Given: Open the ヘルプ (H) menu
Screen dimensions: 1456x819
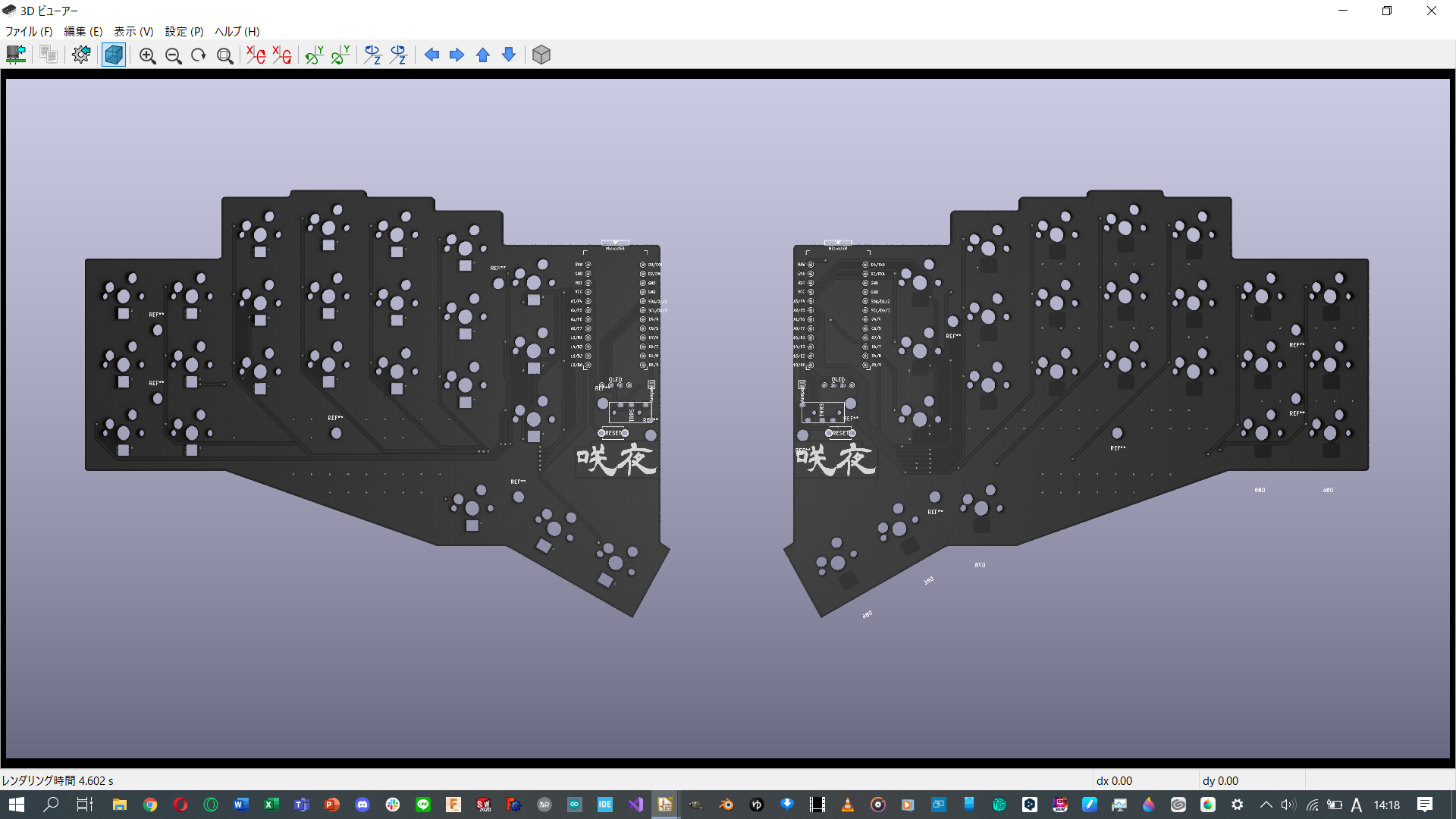Looking at the screenshot, I should point(237,31).
